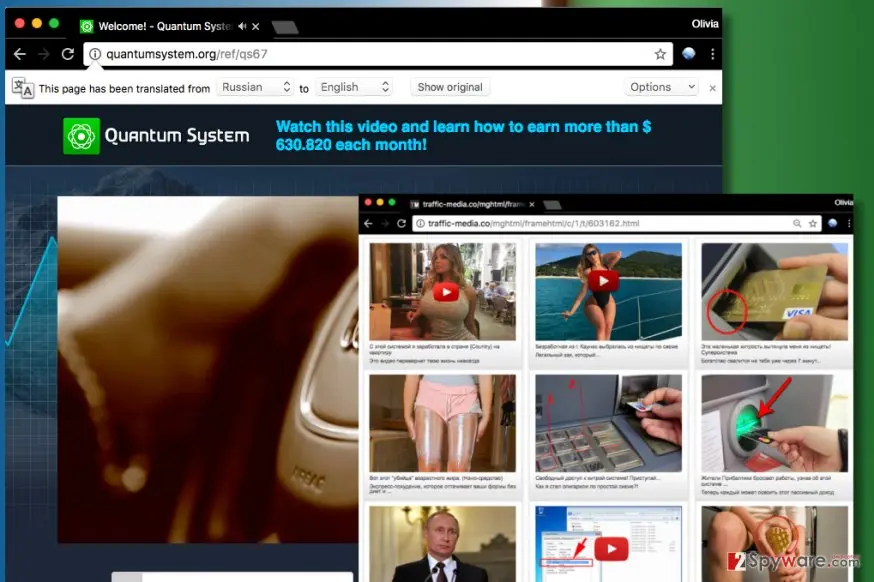Open the English target language dropdown
Screen dimensions: 874x582
(x=354, y=87)
